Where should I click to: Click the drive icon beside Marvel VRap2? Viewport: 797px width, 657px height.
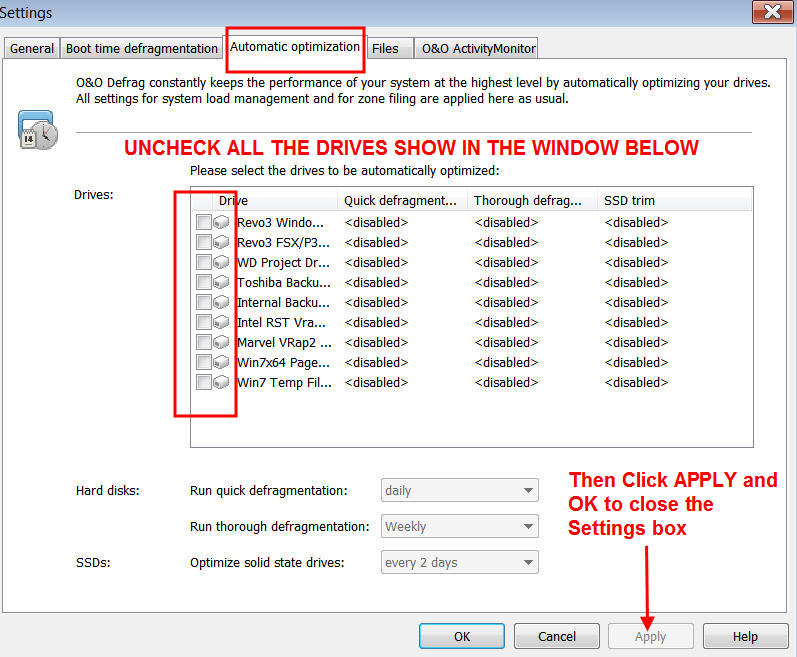pos(221,342)
